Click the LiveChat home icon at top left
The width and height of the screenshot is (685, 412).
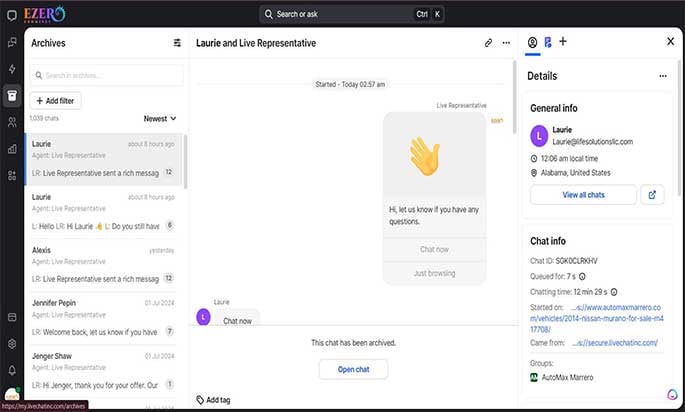[12, 16]
